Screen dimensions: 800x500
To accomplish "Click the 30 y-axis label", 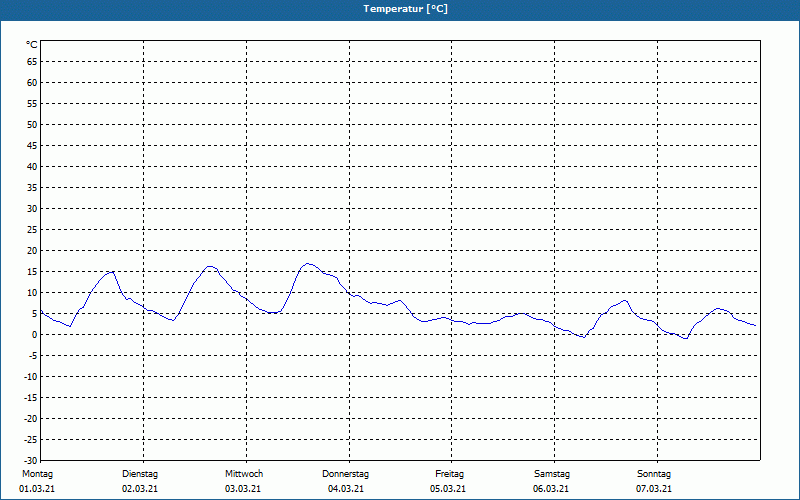I will pos(32,209).
